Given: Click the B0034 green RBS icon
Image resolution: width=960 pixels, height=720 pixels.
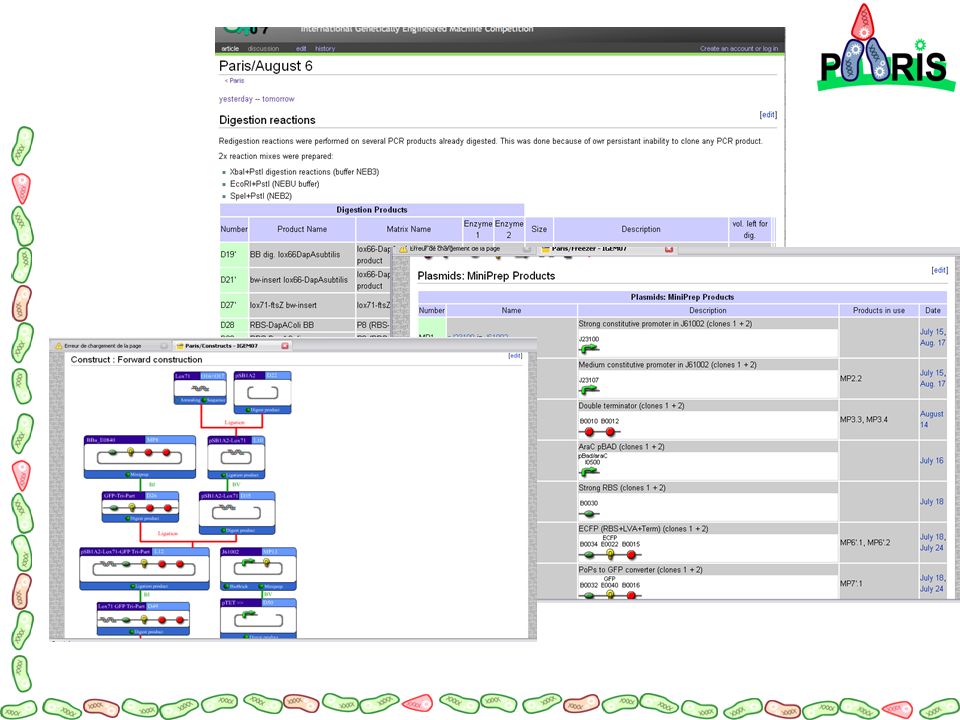Looking at the screenshot, I should (589, 555).
